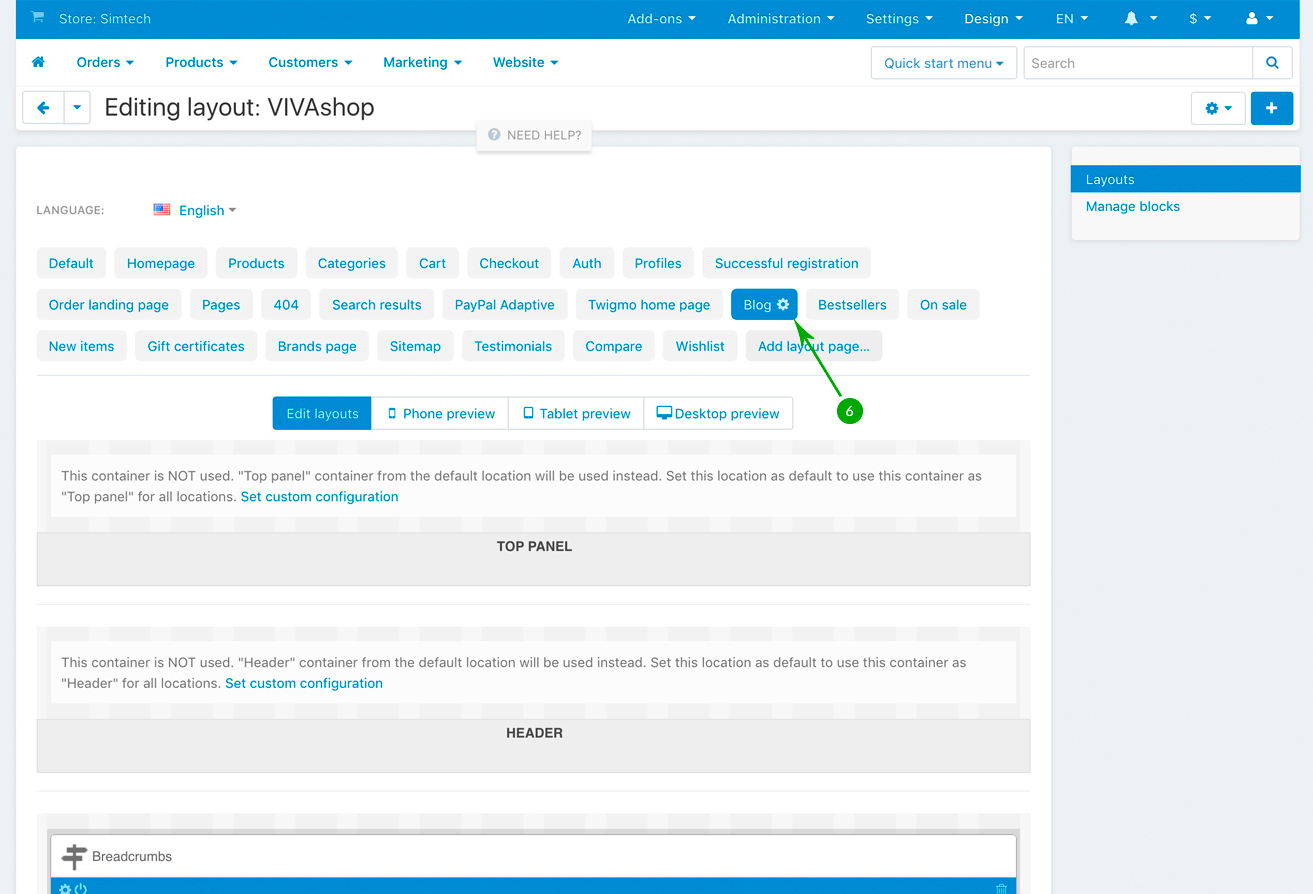This screenshot has width=1313, height=894.
Task: Open the currency $ dropdown
Action: click(x=1200, y=19)
